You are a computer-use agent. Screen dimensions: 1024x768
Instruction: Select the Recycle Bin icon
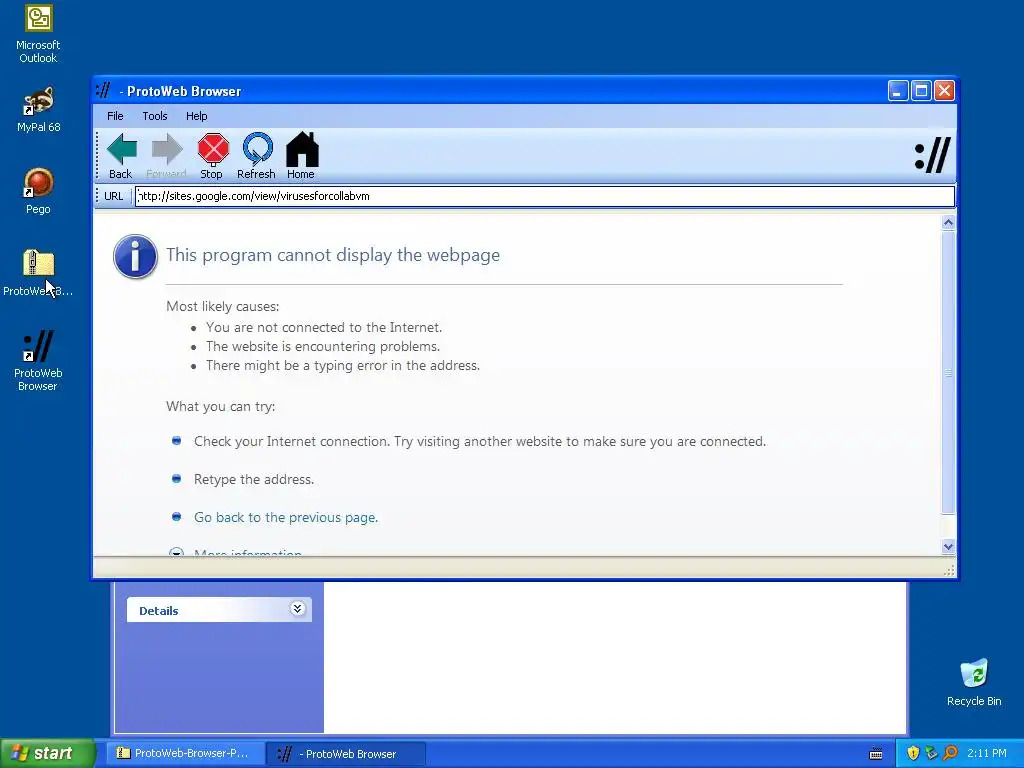click(974, 682)
